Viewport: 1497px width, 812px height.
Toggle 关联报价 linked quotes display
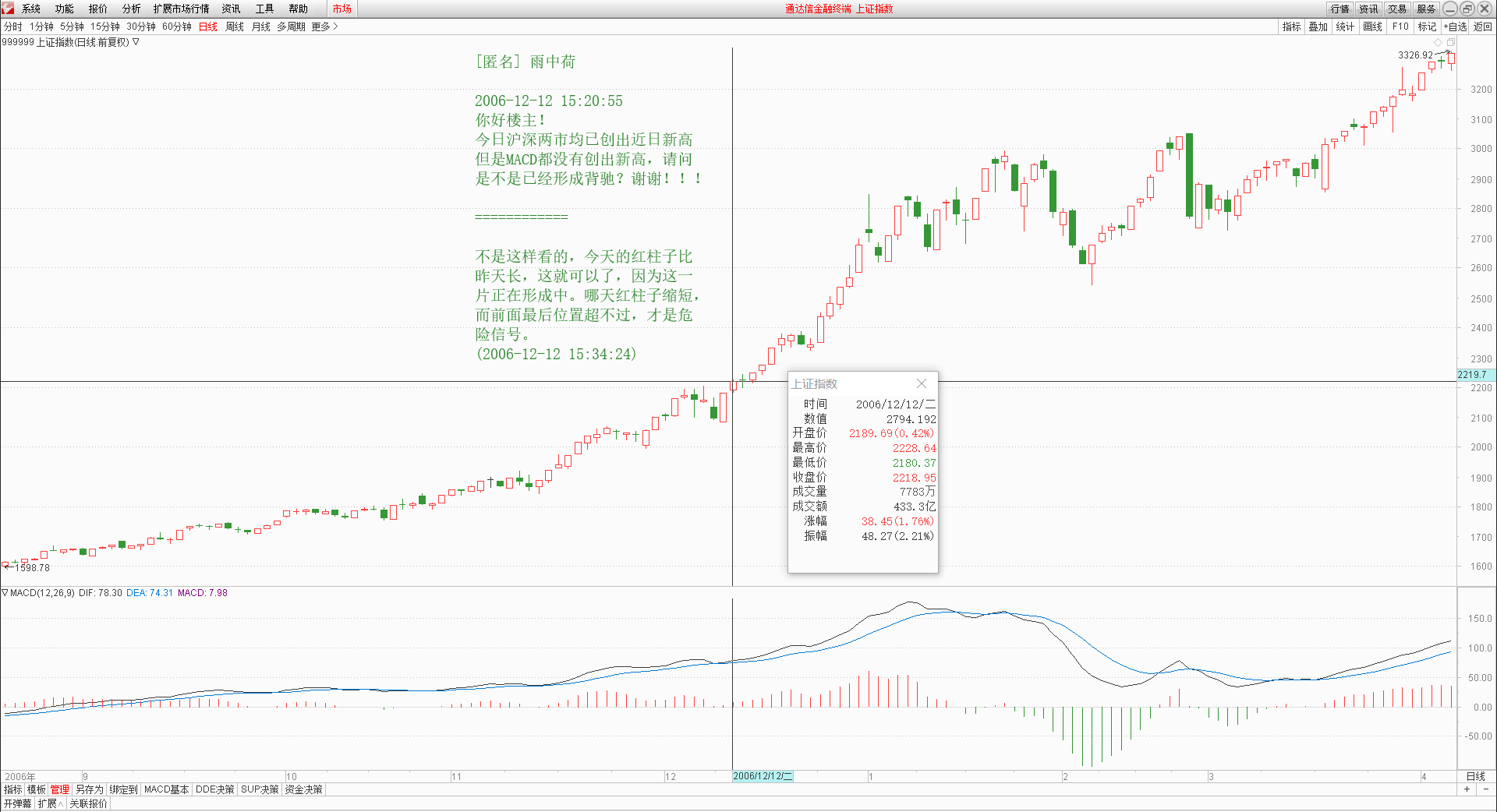point(88,803)
